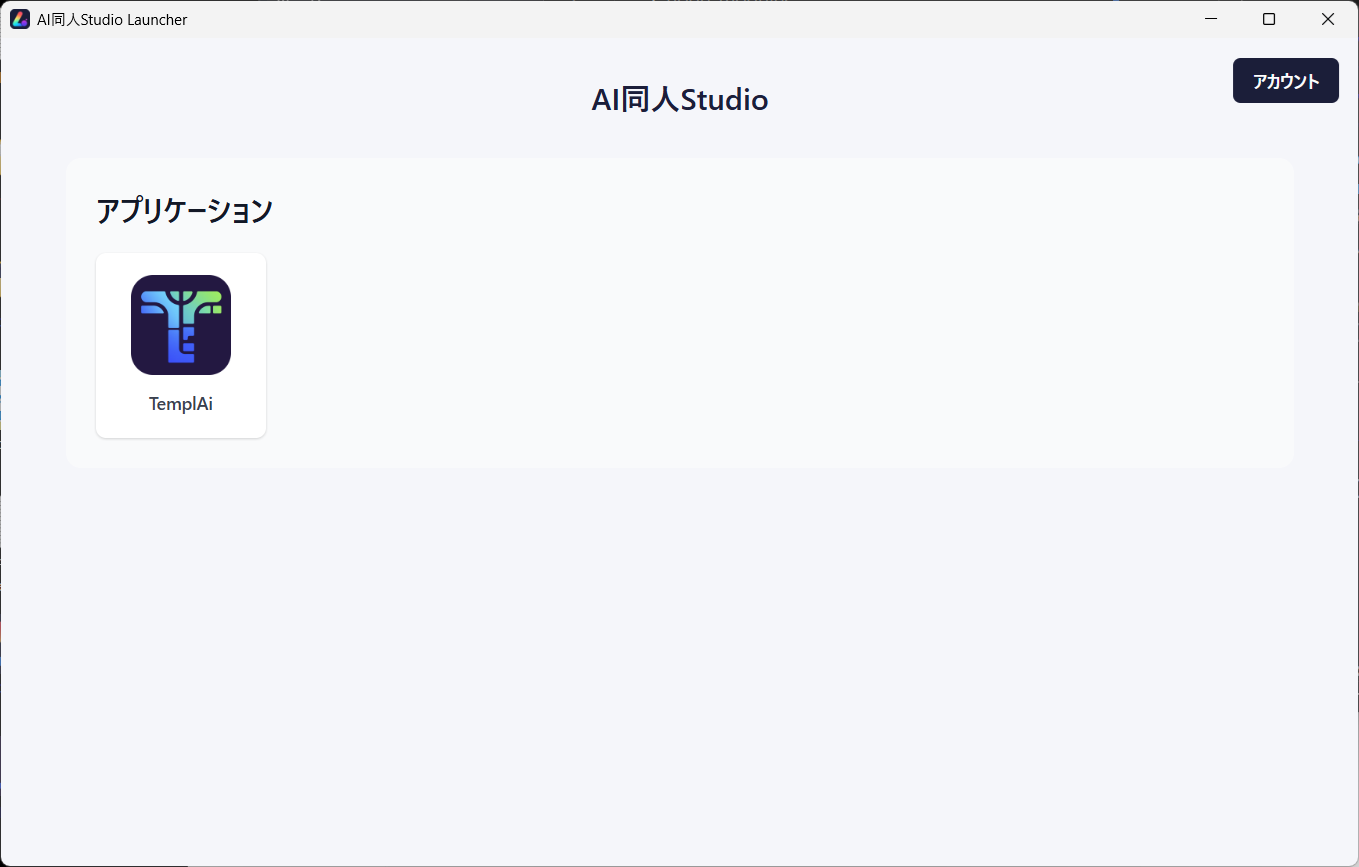The image size is (1359, 867).
Task: Click the AI同人Studio Launcher logo in title bar
Action: tap(20, 19)
